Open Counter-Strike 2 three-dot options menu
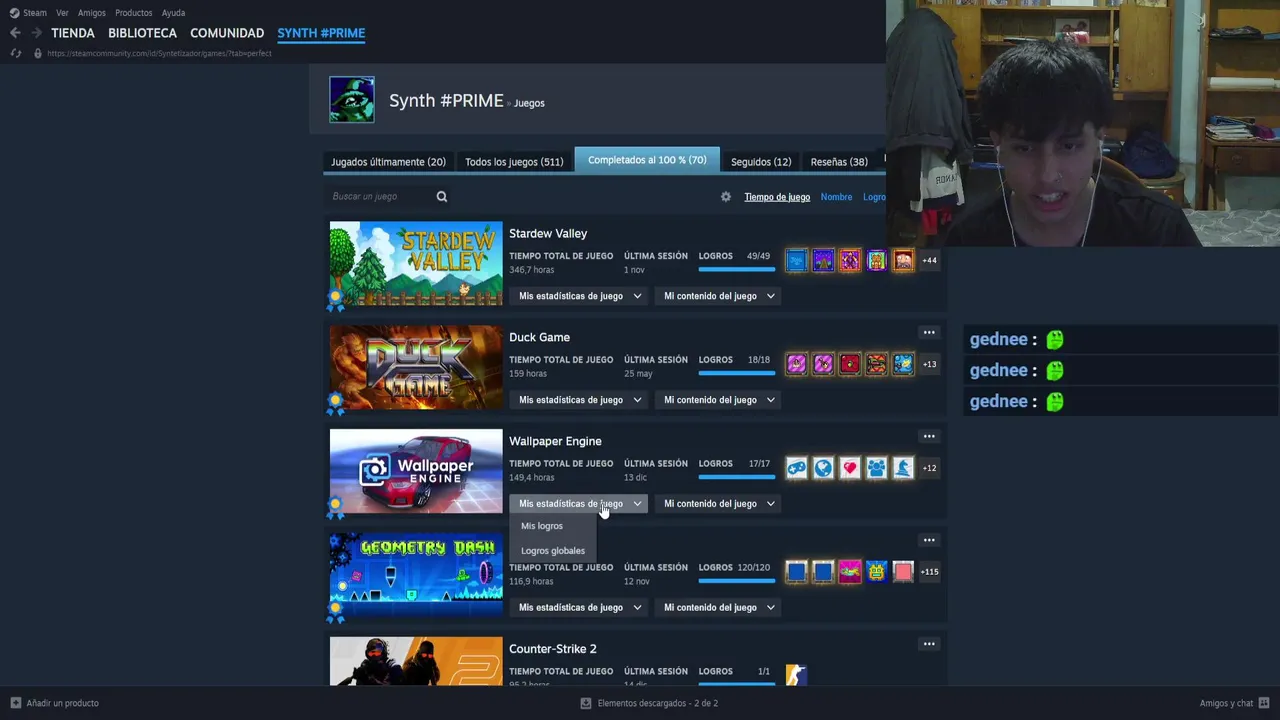 929,645
